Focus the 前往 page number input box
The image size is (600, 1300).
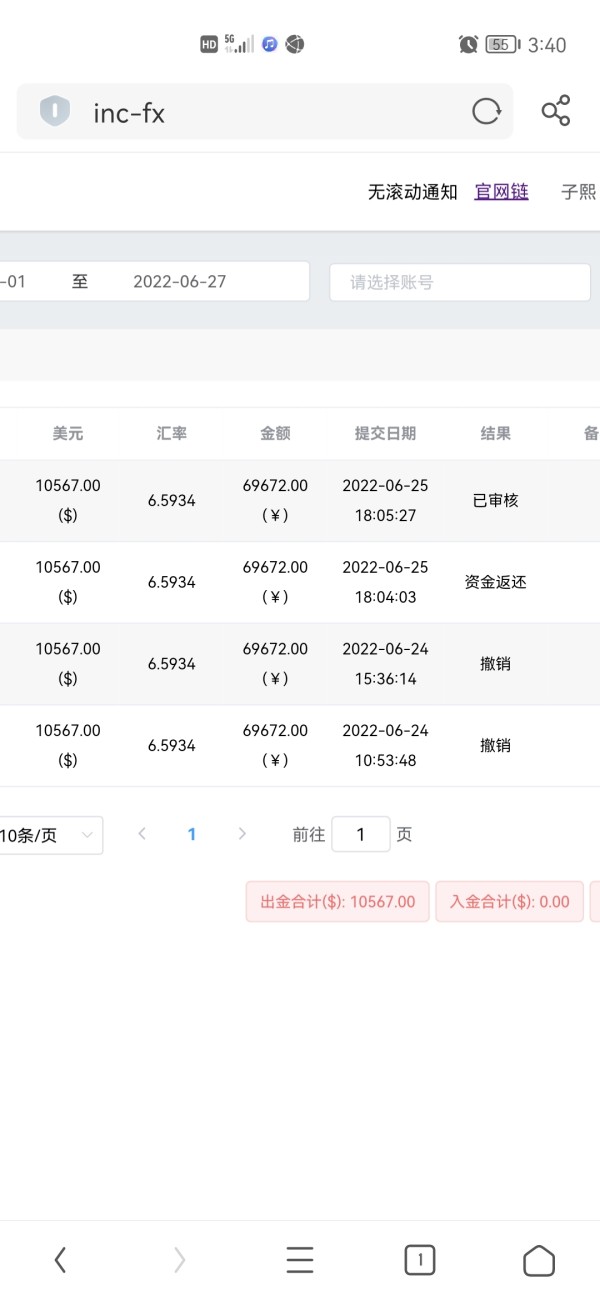click(x=360, y=834)
